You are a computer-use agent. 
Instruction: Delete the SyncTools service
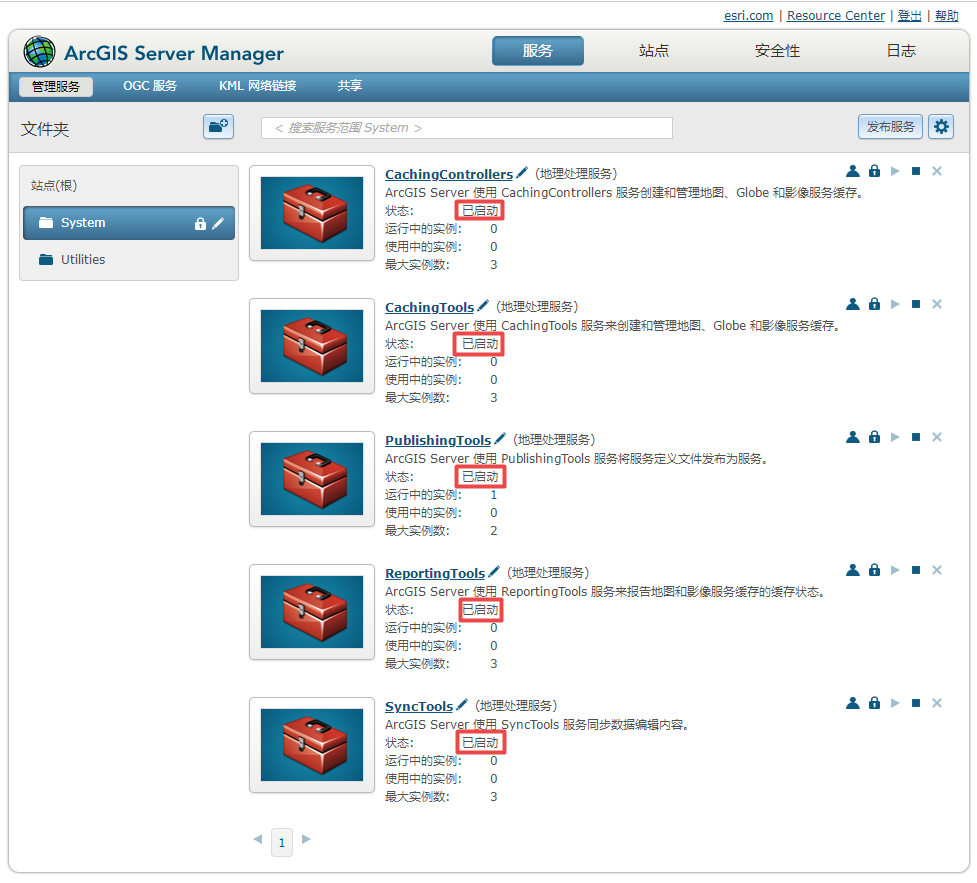tap(936, 703)
